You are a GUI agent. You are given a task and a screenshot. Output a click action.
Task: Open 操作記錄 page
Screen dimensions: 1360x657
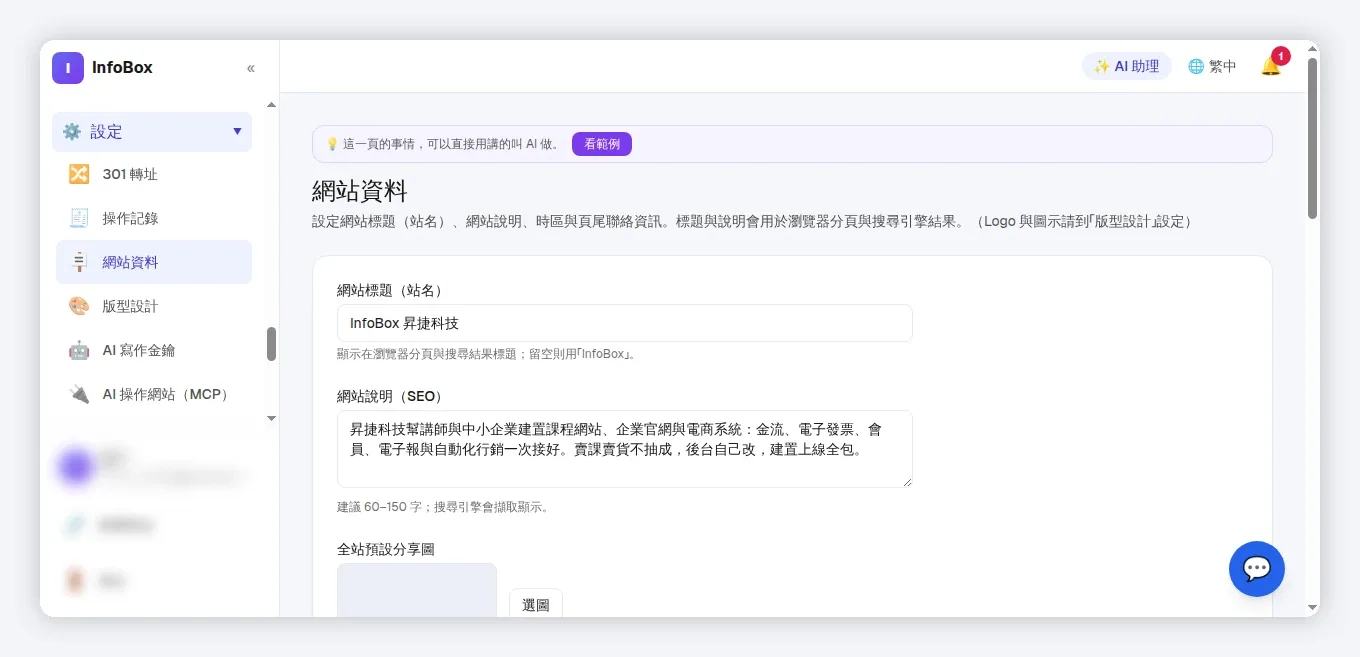(154, 218)
